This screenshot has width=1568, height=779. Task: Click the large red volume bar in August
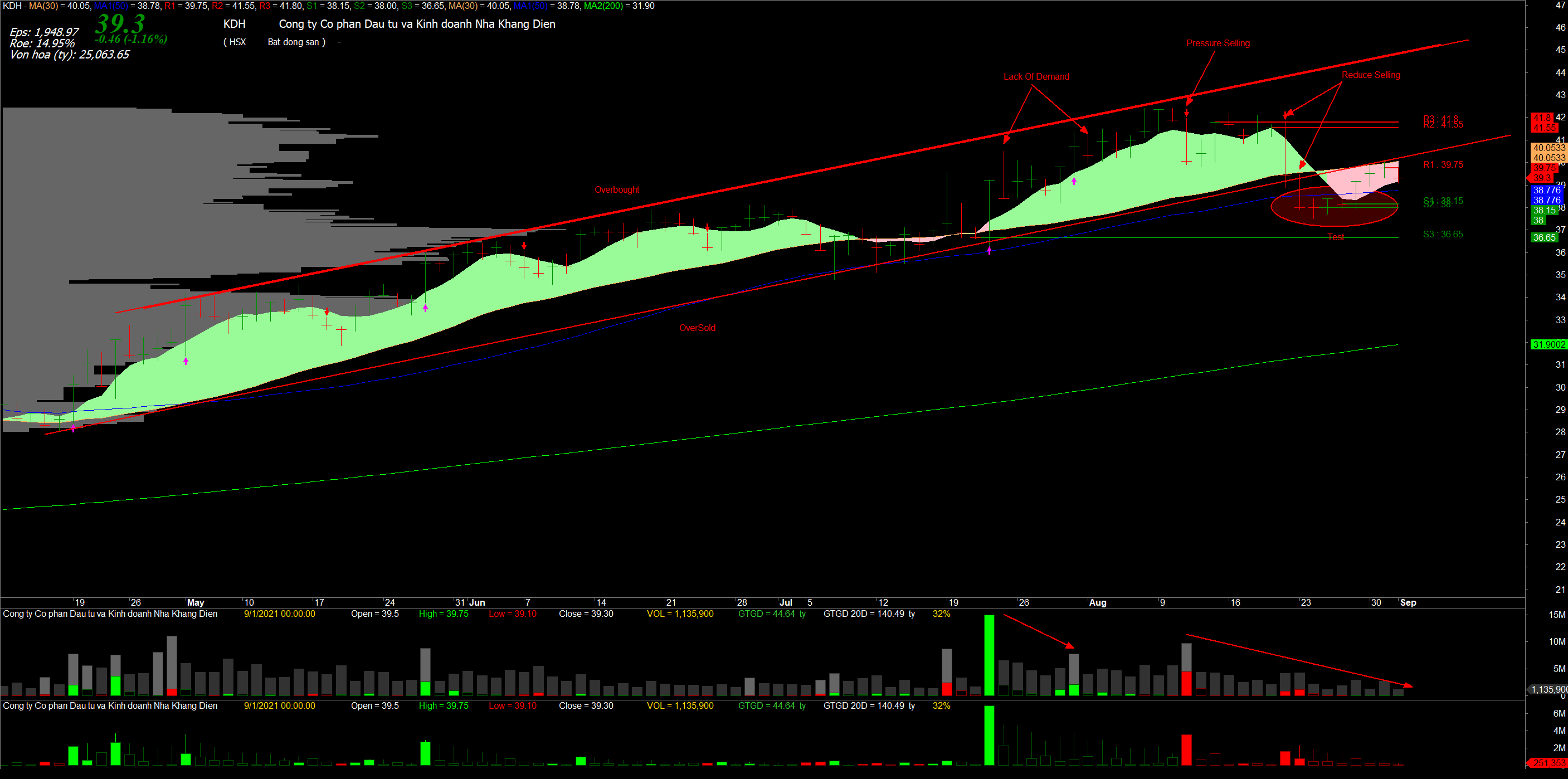[1186, 683]
